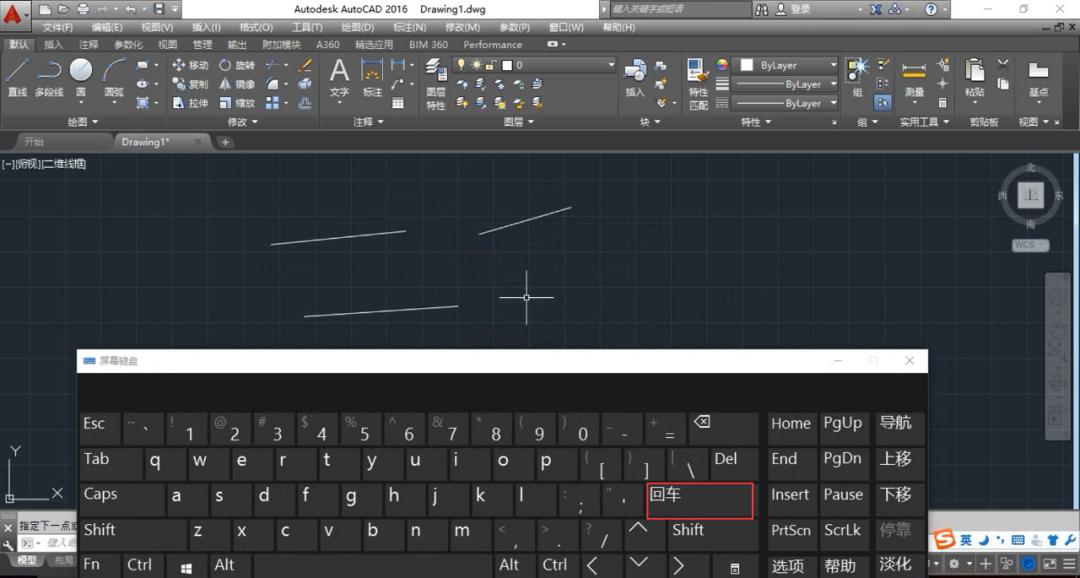This screenshot has height=578, width=1080.
Task: Toggle the Caps key on the on-screen keyboard
Action: [x=101, y=495]
